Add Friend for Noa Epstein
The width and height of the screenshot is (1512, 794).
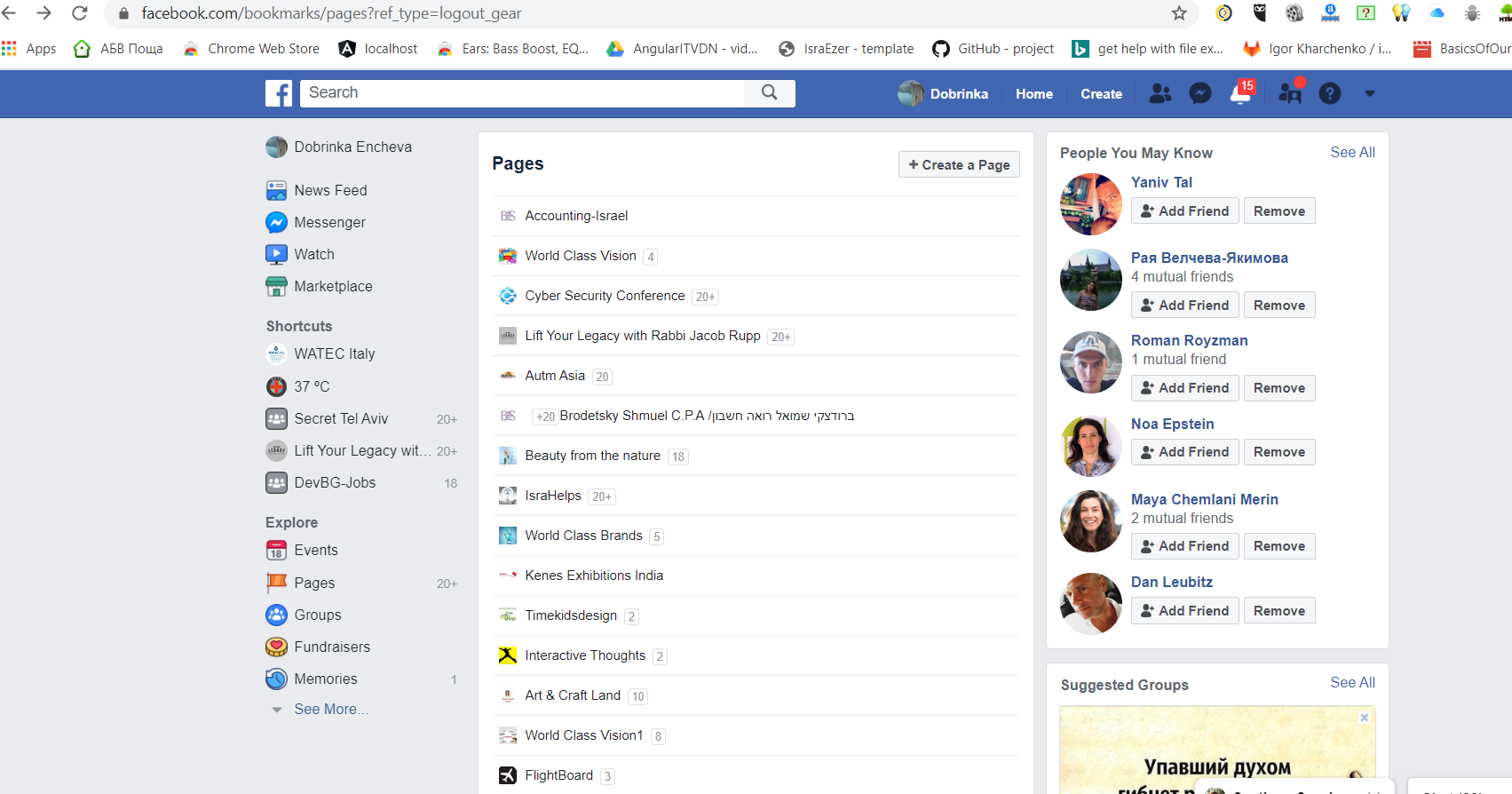tap(1185, 452)
